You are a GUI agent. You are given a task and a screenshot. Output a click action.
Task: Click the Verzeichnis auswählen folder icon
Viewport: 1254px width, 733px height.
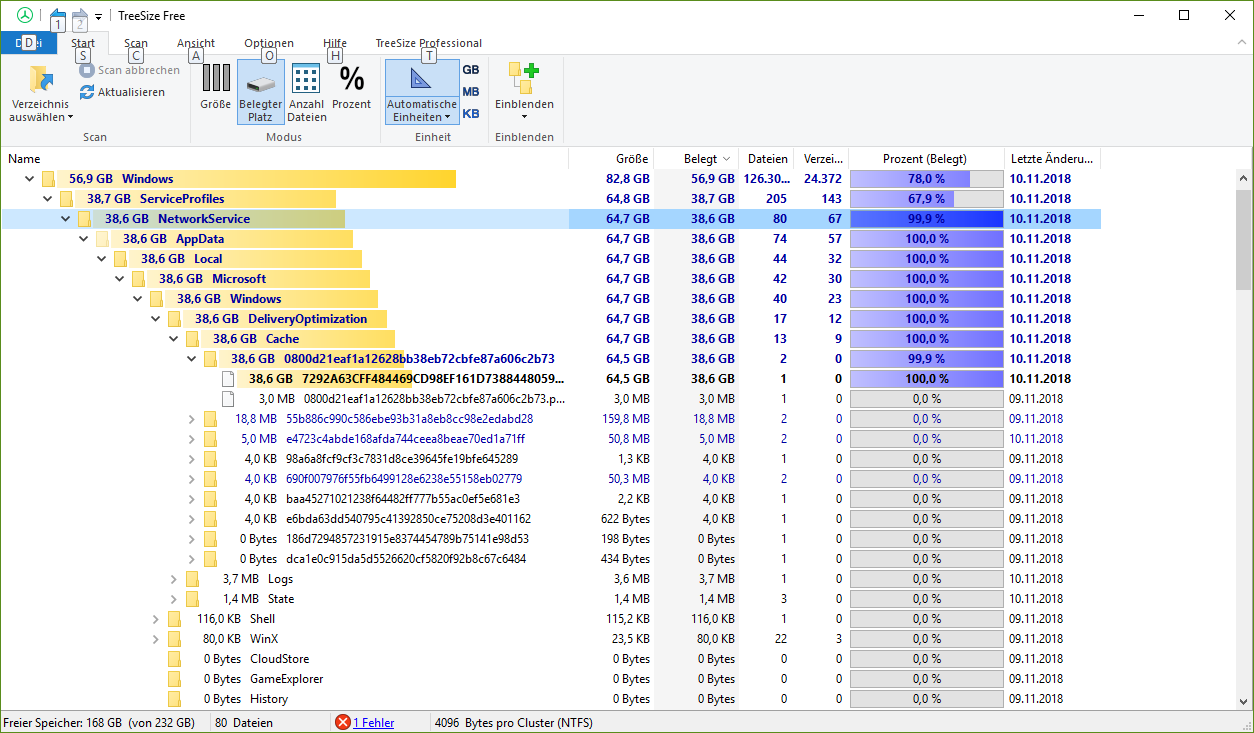[x=41, y=79]
